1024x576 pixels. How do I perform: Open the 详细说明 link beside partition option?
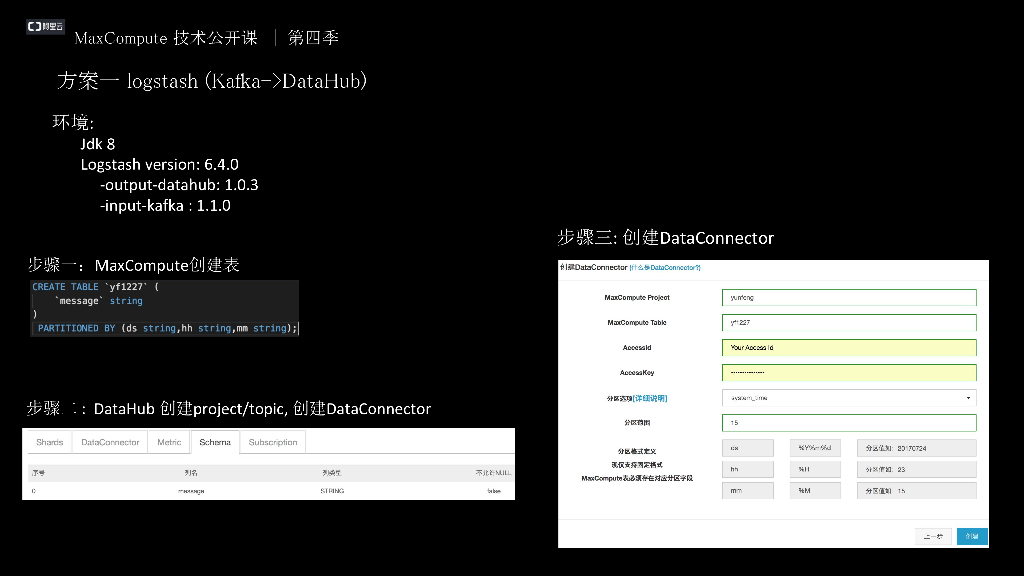[x=650, y=398]
